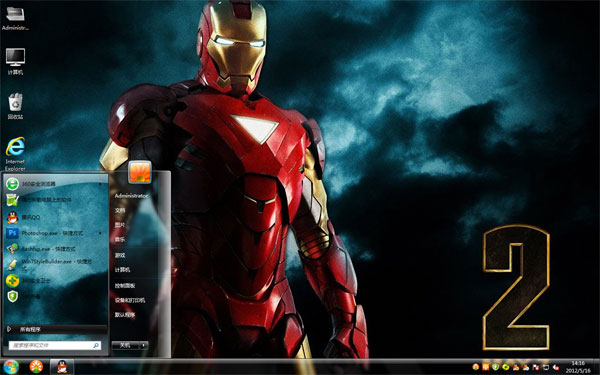Click the taskbar clock showing 2012/5/16

point(578,367)
